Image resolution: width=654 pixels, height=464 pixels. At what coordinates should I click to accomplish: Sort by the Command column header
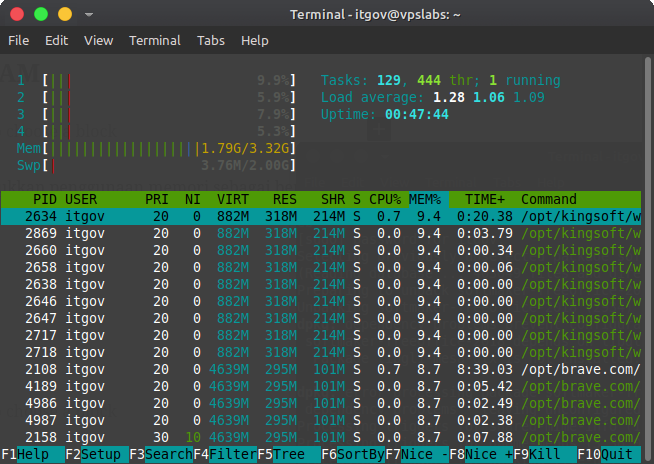(549, 199)
